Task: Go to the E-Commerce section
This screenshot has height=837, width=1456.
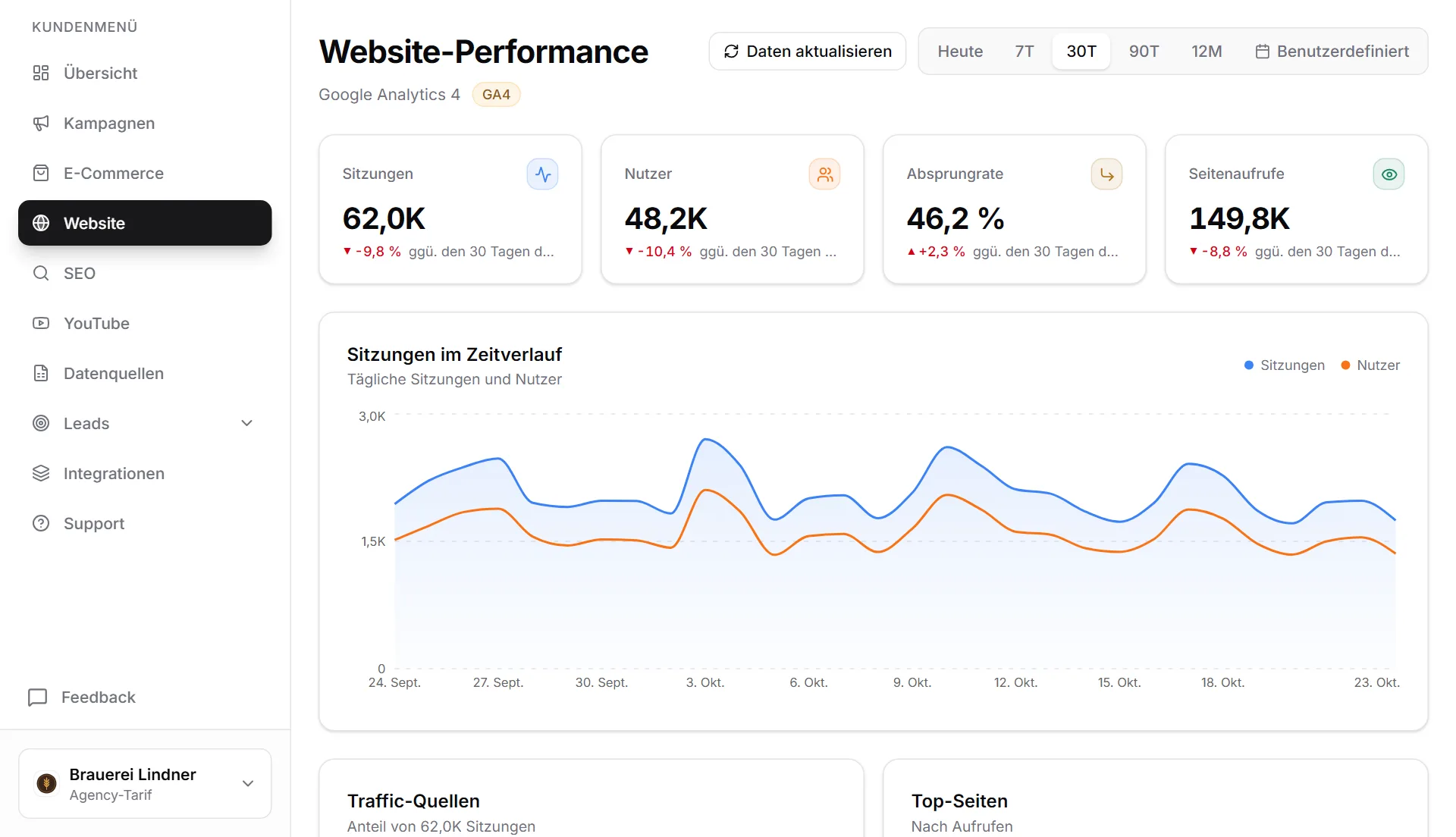Action: (x=145, y=173)
